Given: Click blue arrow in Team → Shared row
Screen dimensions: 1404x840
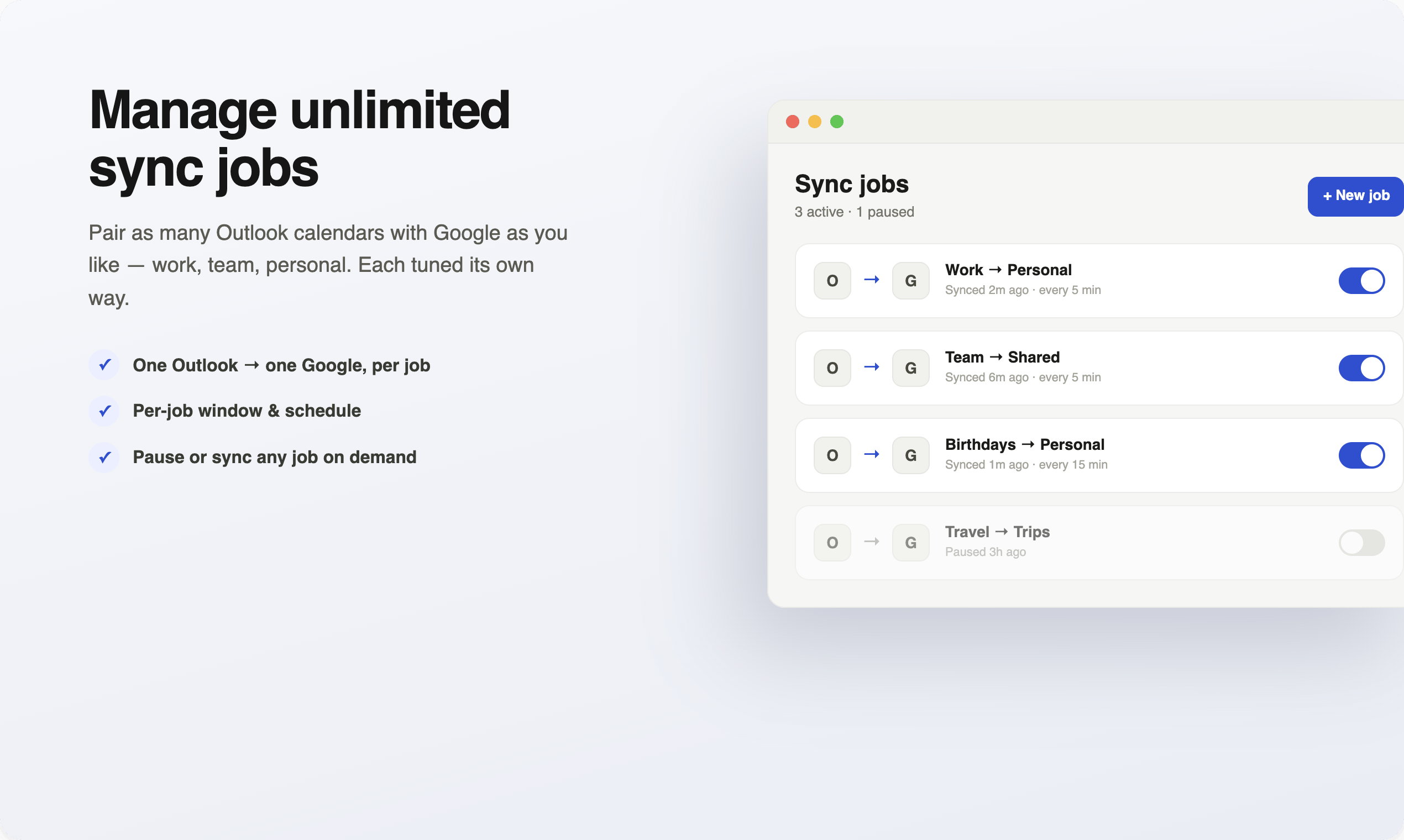Looking at the screenshot, I should (x=871, y=367).
